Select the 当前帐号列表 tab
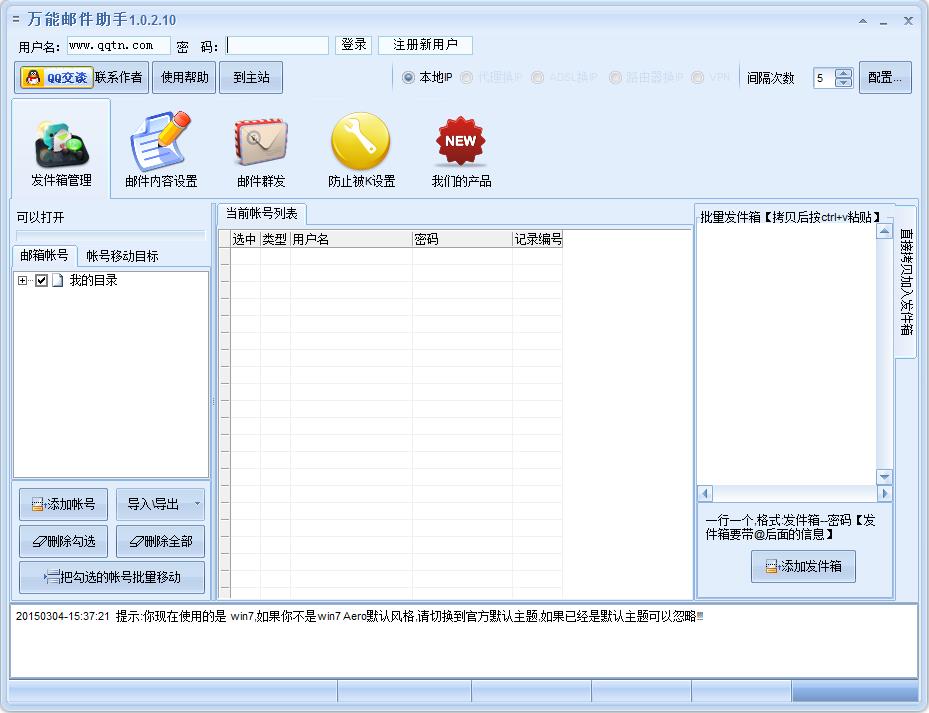929x713 pixels. click(x=262, y=213)
